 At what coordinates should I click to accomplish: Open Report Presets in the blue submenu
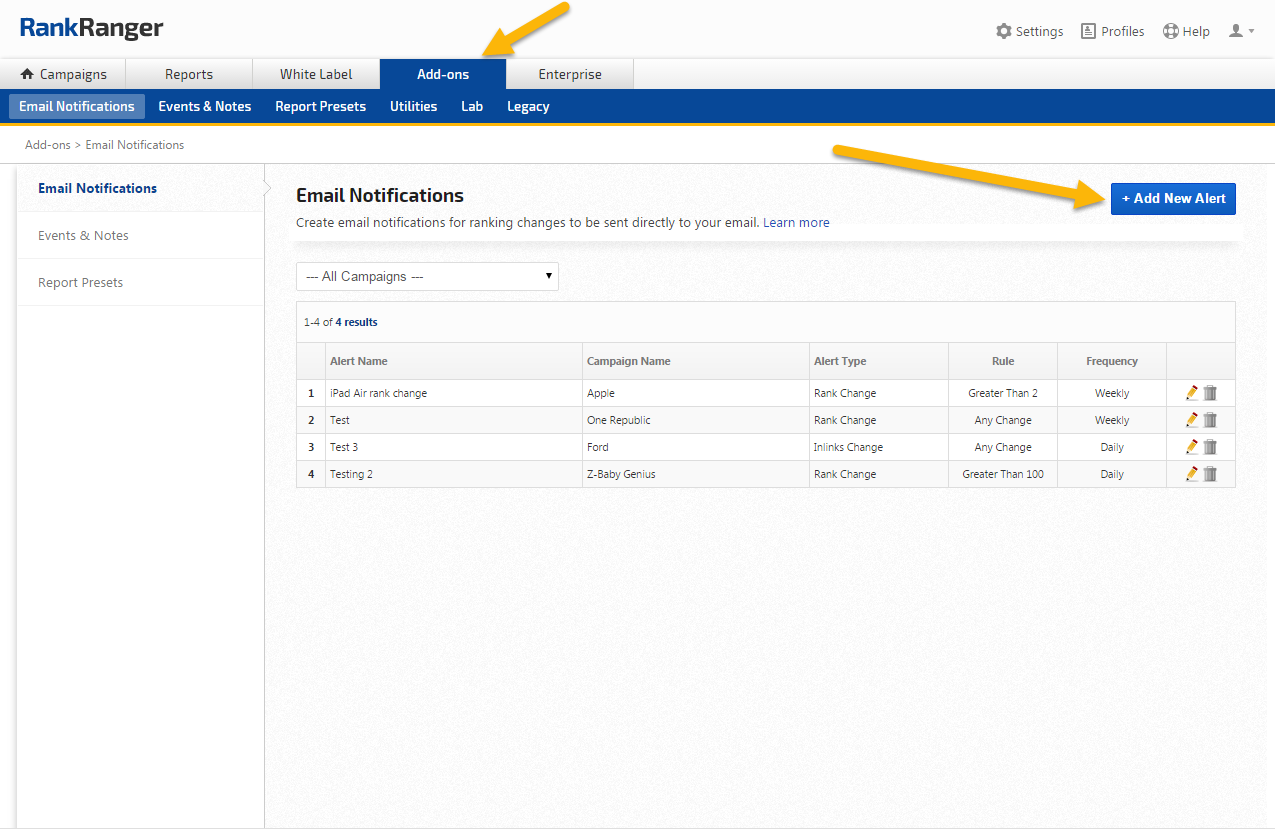320,106
